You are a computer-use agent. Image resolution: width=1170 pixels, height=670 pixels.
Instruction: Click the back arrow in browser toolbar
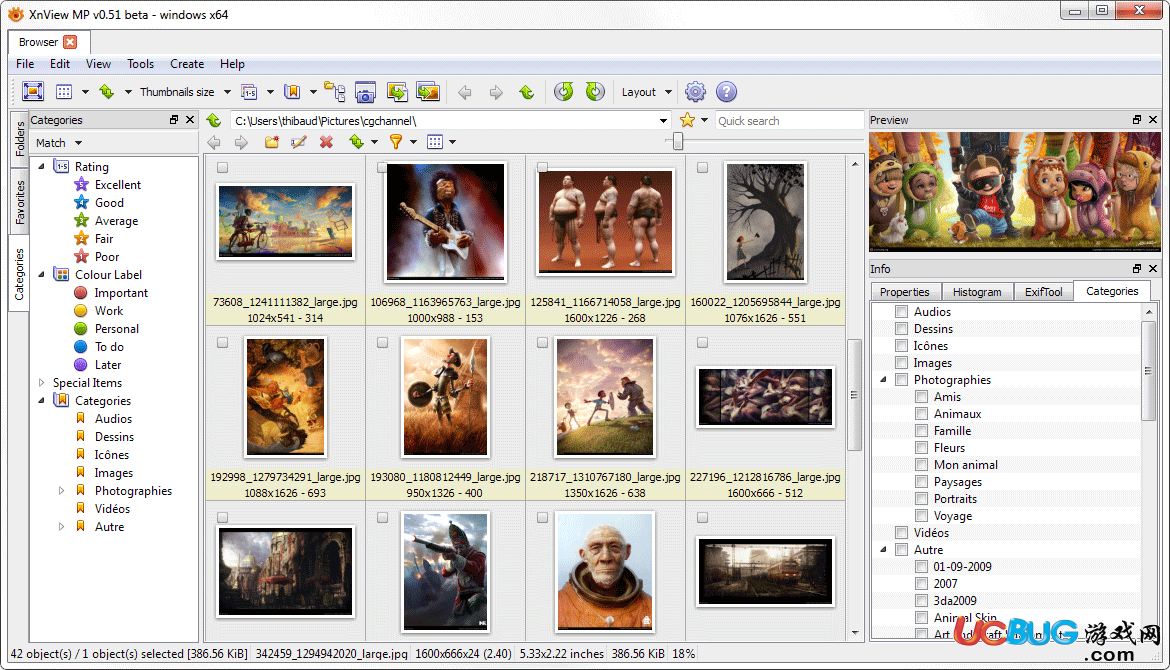pyautogui.click(x=214, y=142)
